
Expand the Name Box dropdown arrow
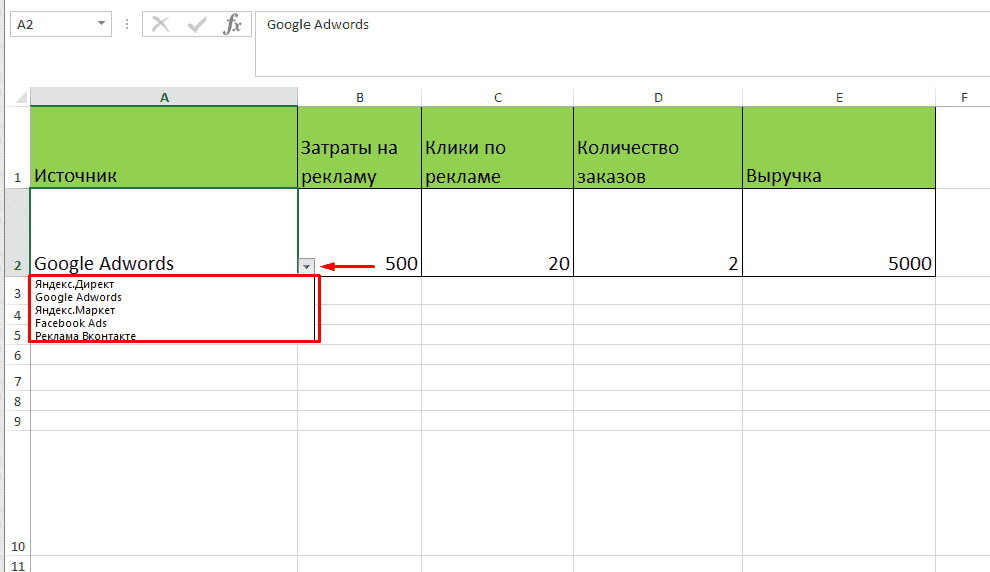coord(101,24)
